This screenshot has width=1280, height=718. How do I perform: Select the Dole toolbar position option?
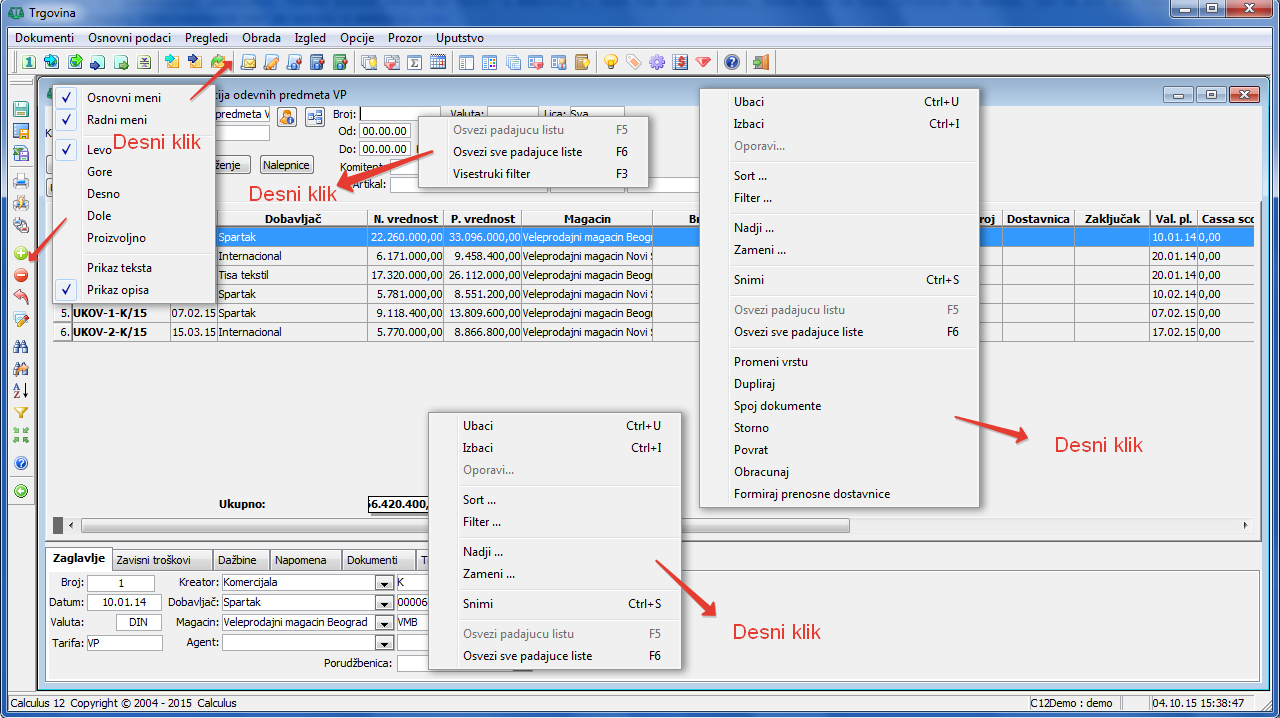click(134, 216)
